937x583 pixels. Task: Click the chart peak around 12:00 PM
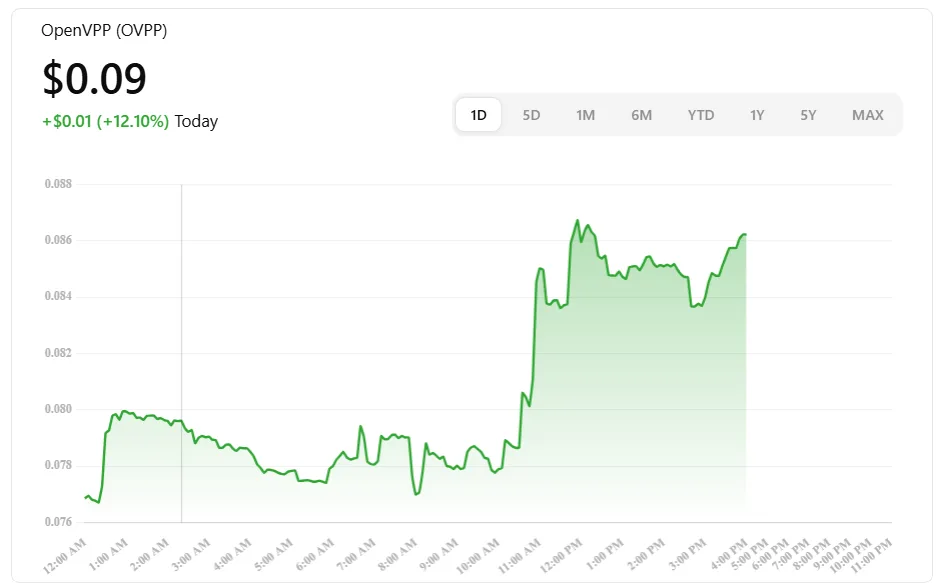(578, 220)
